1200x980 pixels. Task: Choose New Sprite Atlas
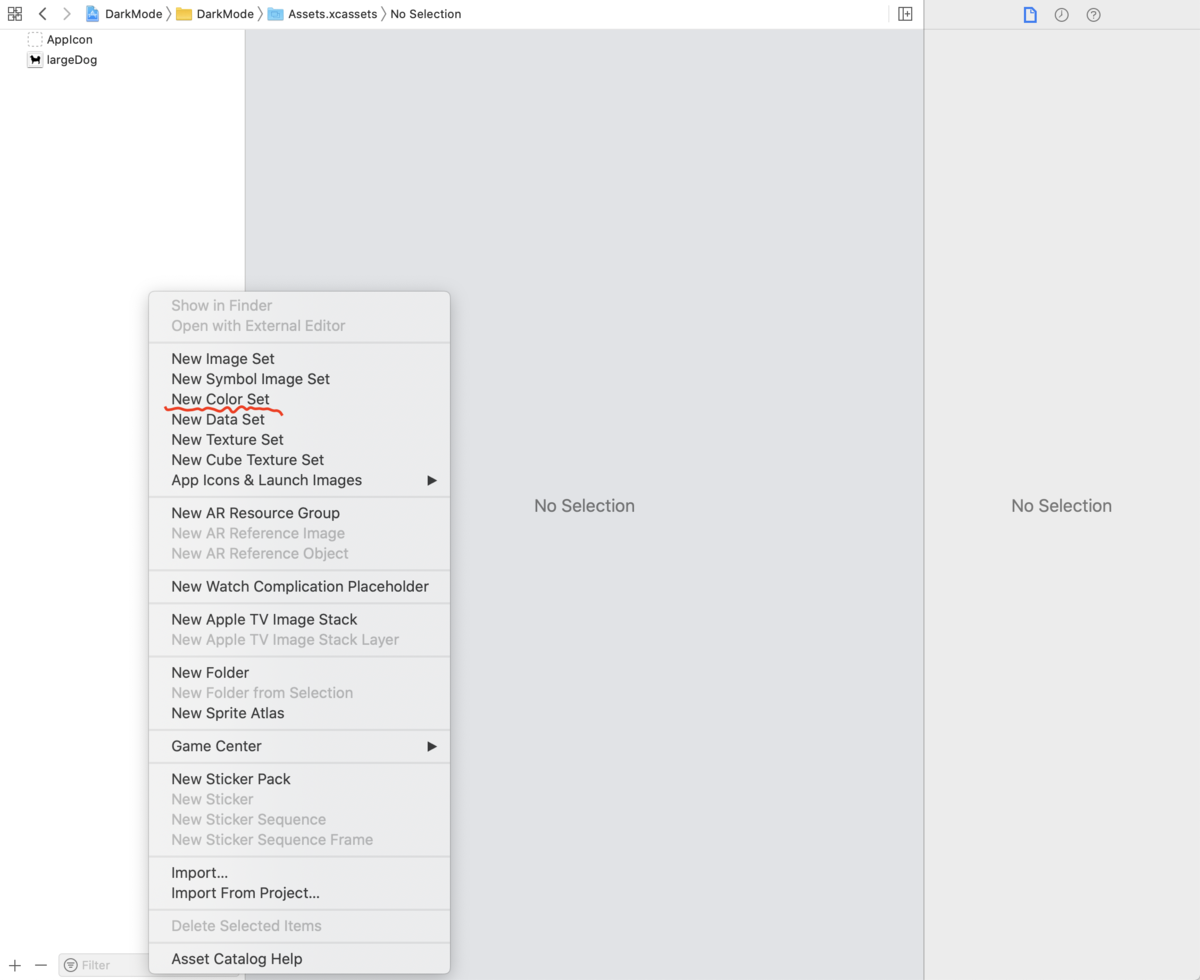coord(299,713)
